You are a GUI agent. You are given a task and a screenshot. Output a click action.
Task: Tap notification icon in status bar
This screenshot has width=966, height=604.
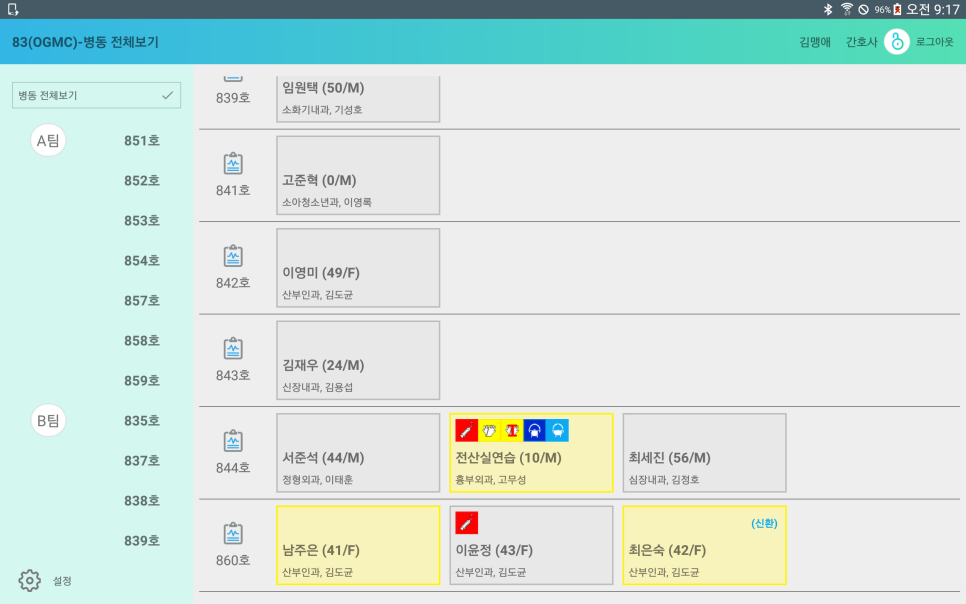pyautogui.click(x=13, y=9)
